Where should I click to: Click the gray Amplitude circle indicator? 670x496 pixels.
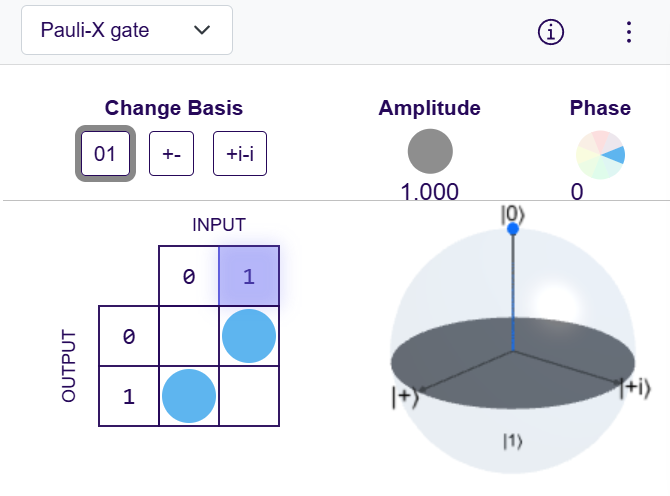430,152
